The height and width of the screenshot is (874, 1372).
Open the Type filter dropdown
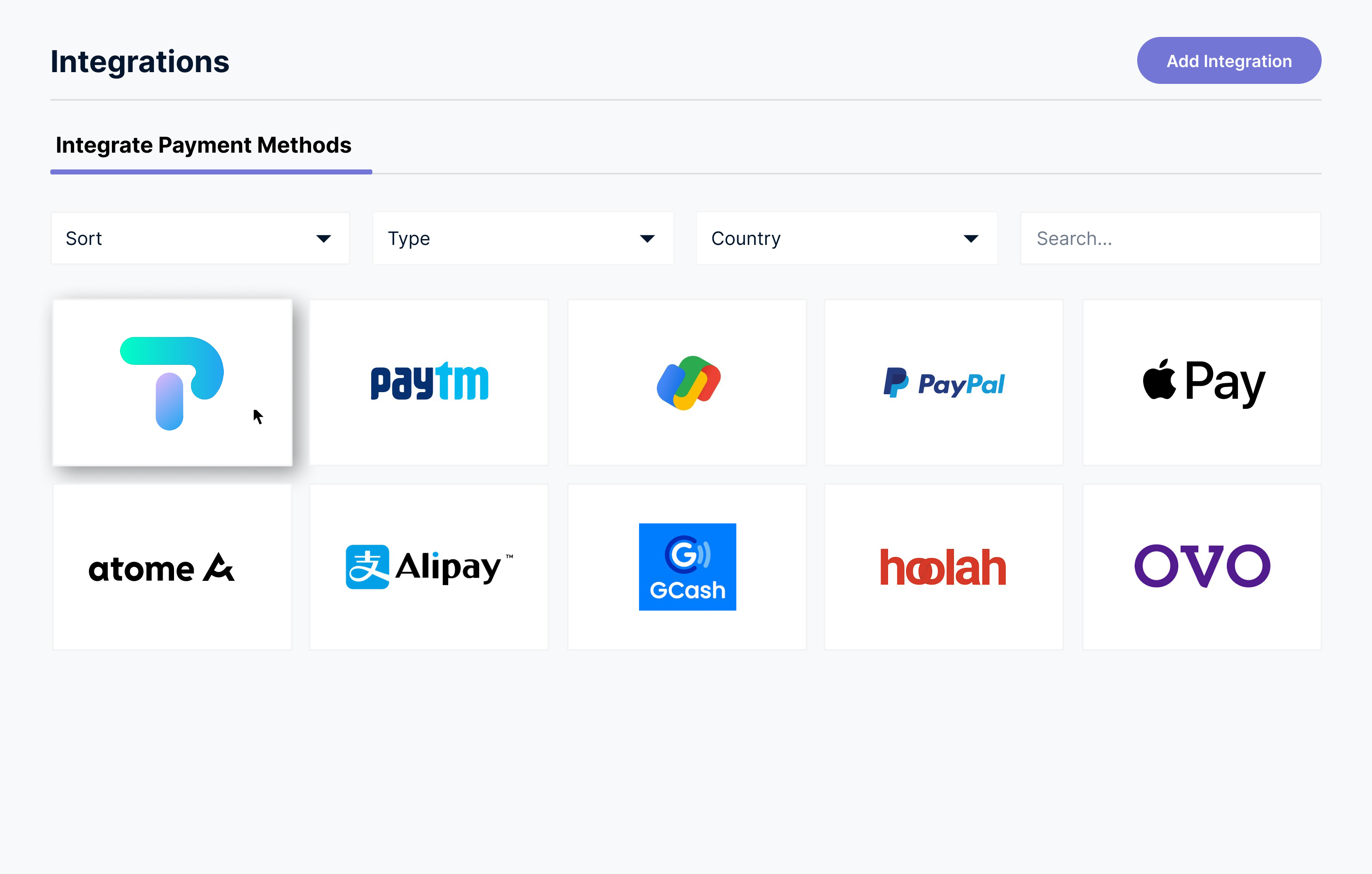click(523, 238)
